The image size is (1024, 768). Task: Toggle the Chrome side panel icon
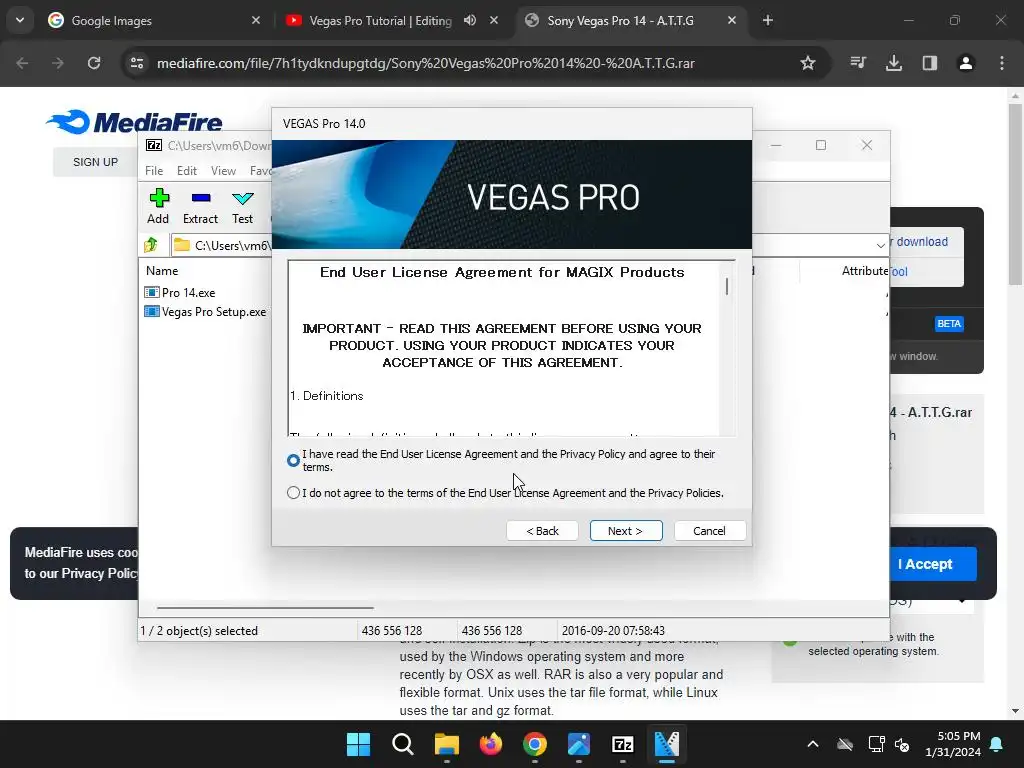coord(930,63)
